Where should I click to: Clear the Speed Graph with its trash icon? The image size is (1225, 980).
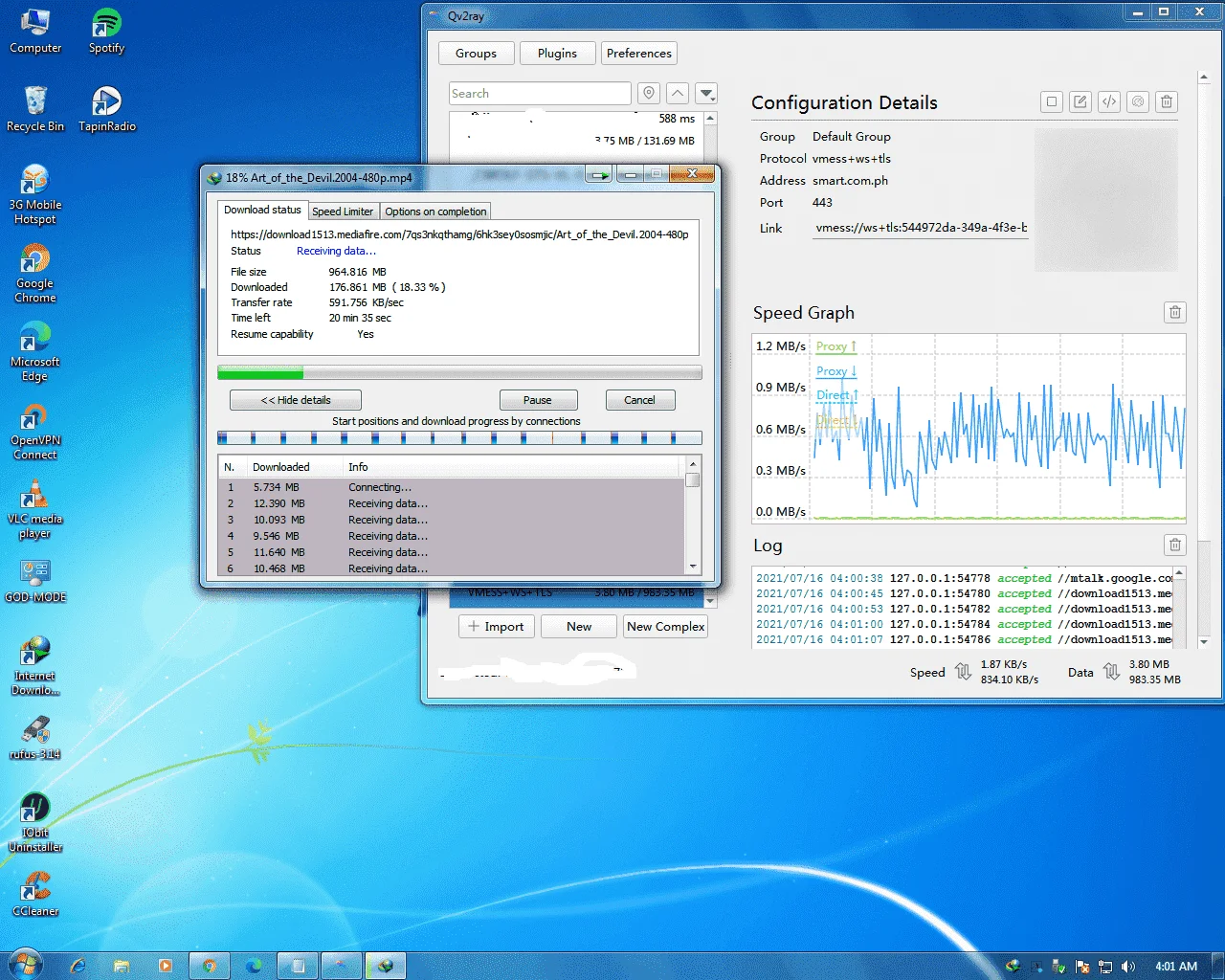tap(1175, 312)
